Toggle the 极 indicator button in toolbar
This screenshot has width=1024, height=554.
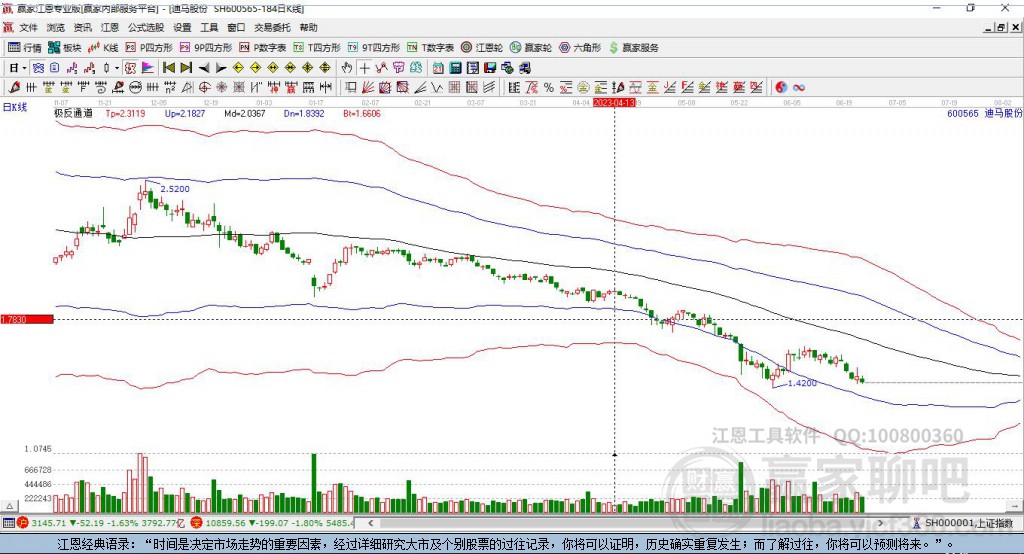point(130,68)
